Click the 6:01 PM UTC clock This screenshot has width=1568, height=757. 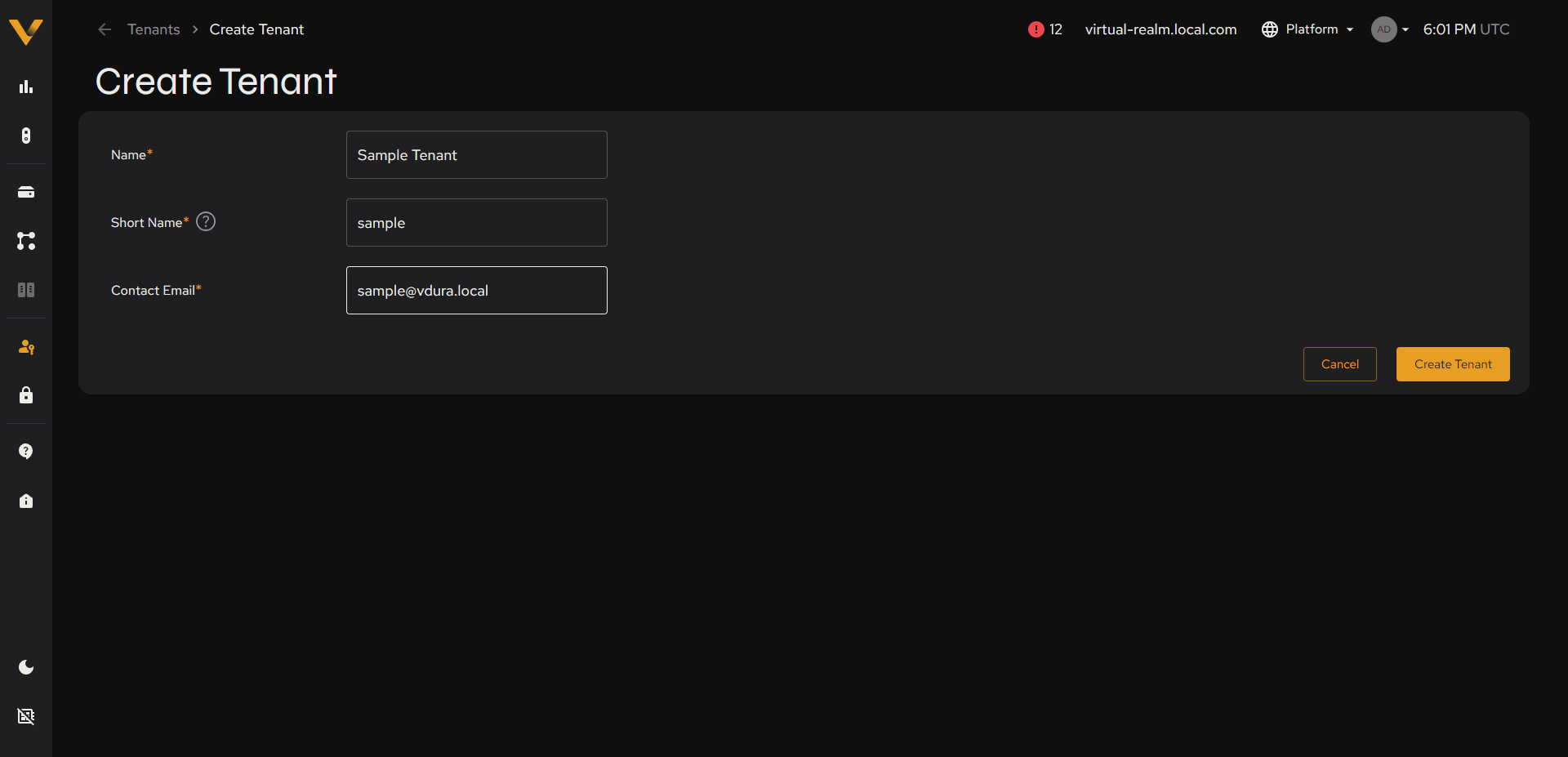[1466, 29]
